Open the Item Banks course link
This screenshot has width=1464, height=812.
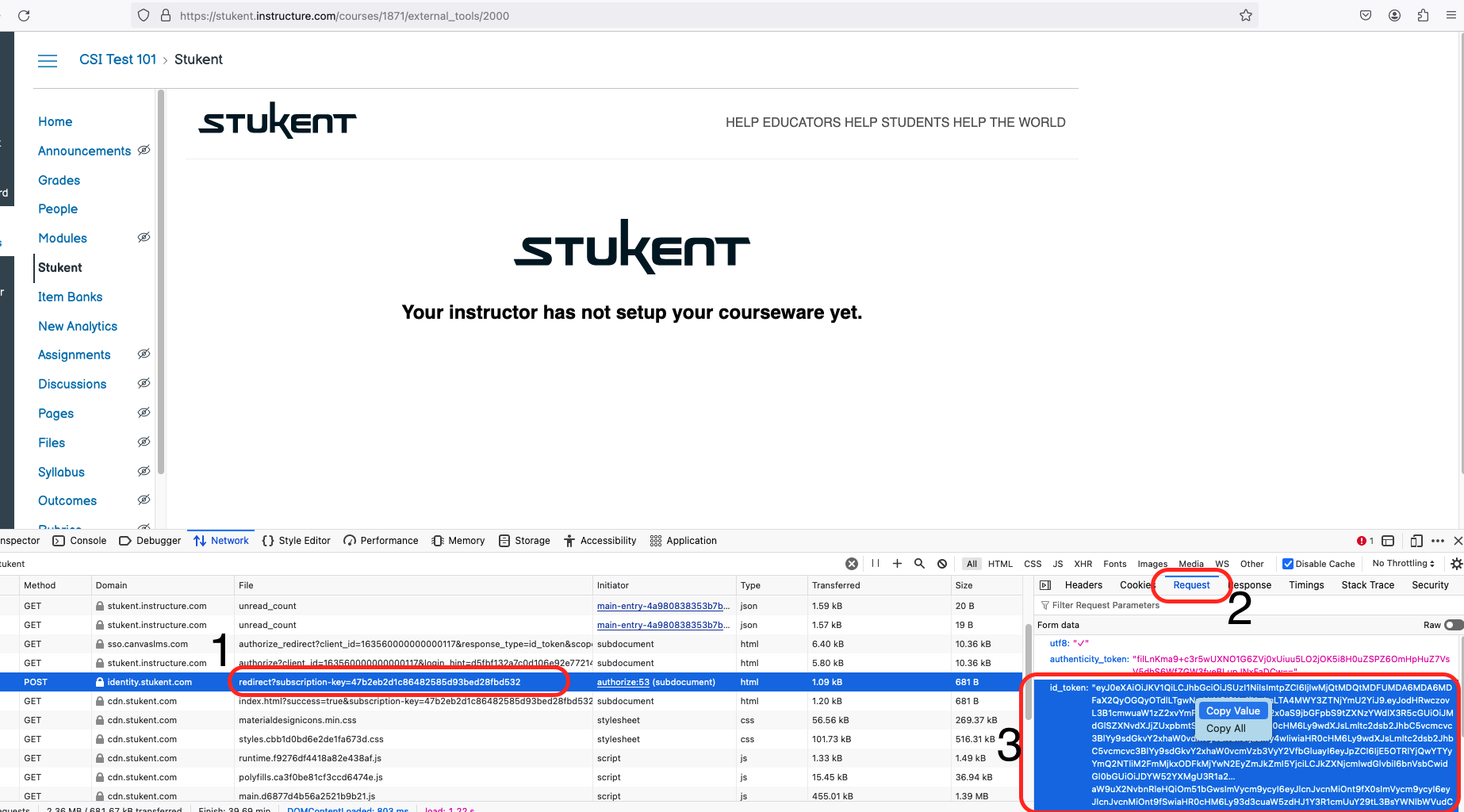pyautogui.click(x=70, y=297)
